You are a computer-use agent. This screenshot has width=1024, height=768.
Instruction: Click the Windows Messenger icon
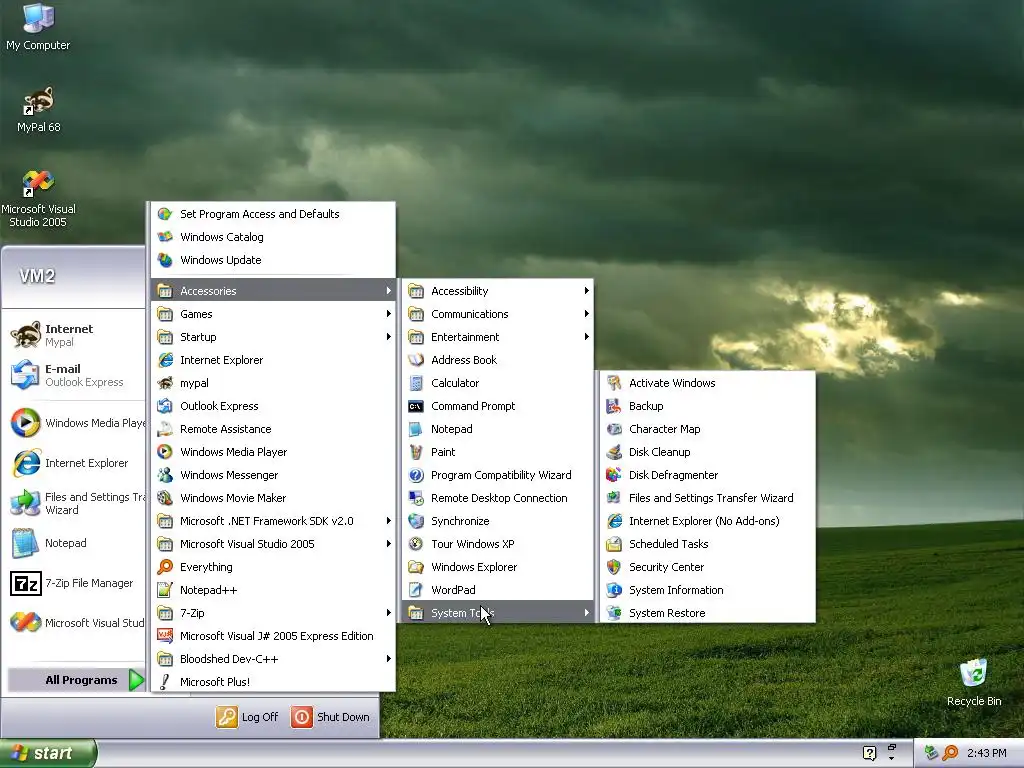(165, 475)
